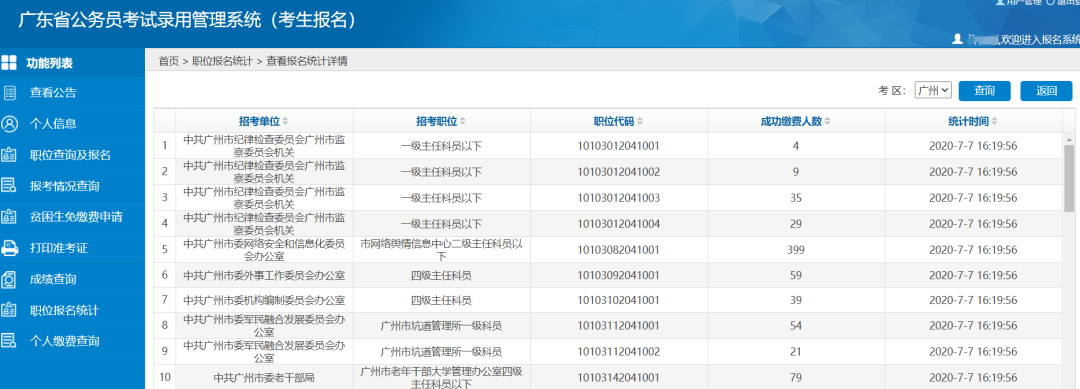Click the 打印准考证 printer icon
1080x389 pixels.
tap(10, 248)
